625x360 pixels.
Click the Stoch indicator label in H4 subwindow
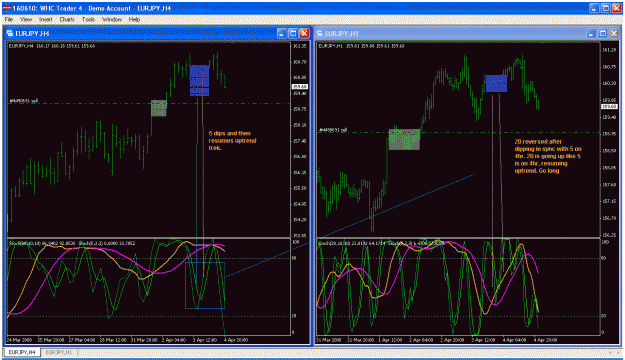click(72, 243)
